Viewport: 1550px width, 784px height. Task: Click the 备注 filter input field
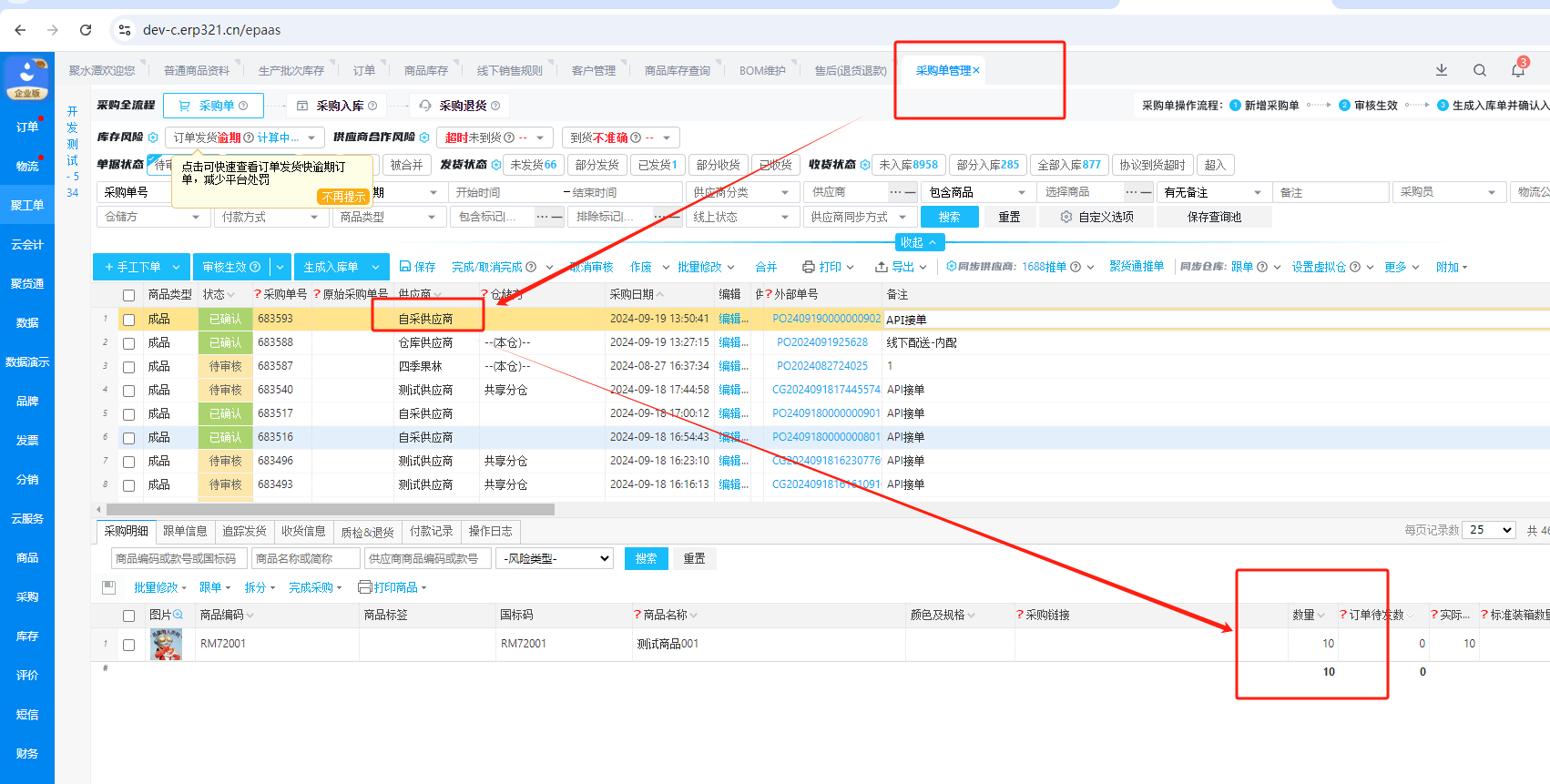pyautogui.click(x=1331, y=192)
